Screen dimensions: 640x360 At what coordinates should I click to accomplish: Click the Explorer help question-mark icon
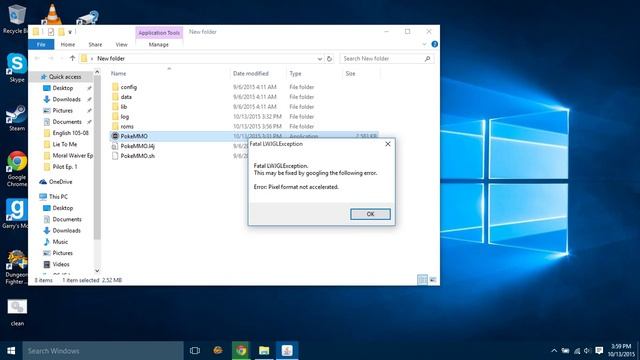435,44
